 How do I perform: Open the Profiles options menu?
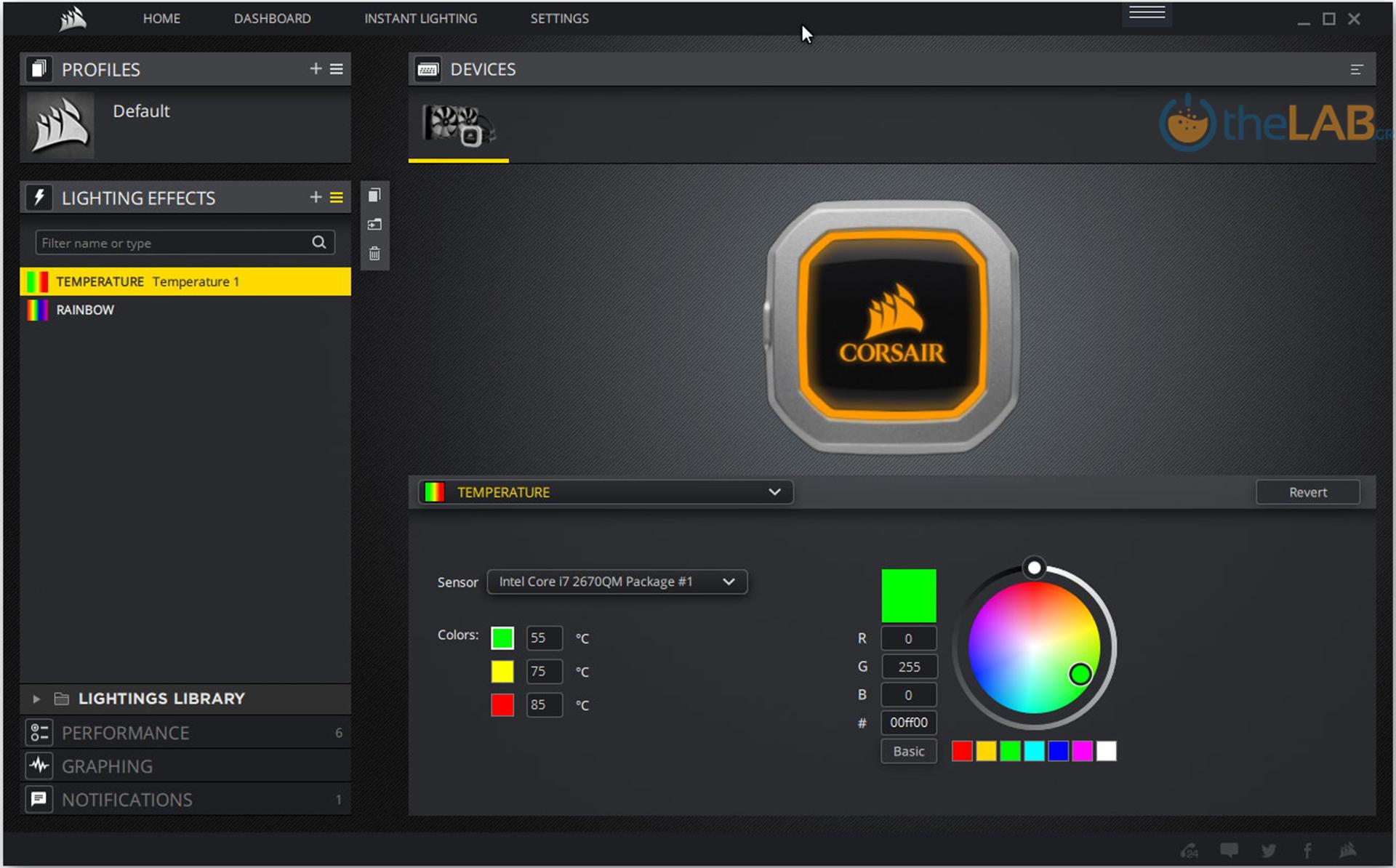[337, 68]
